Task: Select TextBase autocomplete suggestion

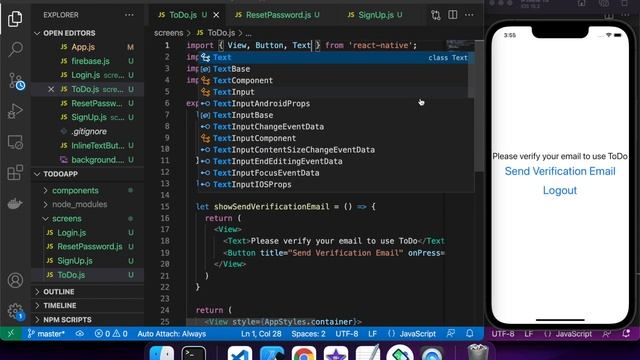Action: coord(334,69)
